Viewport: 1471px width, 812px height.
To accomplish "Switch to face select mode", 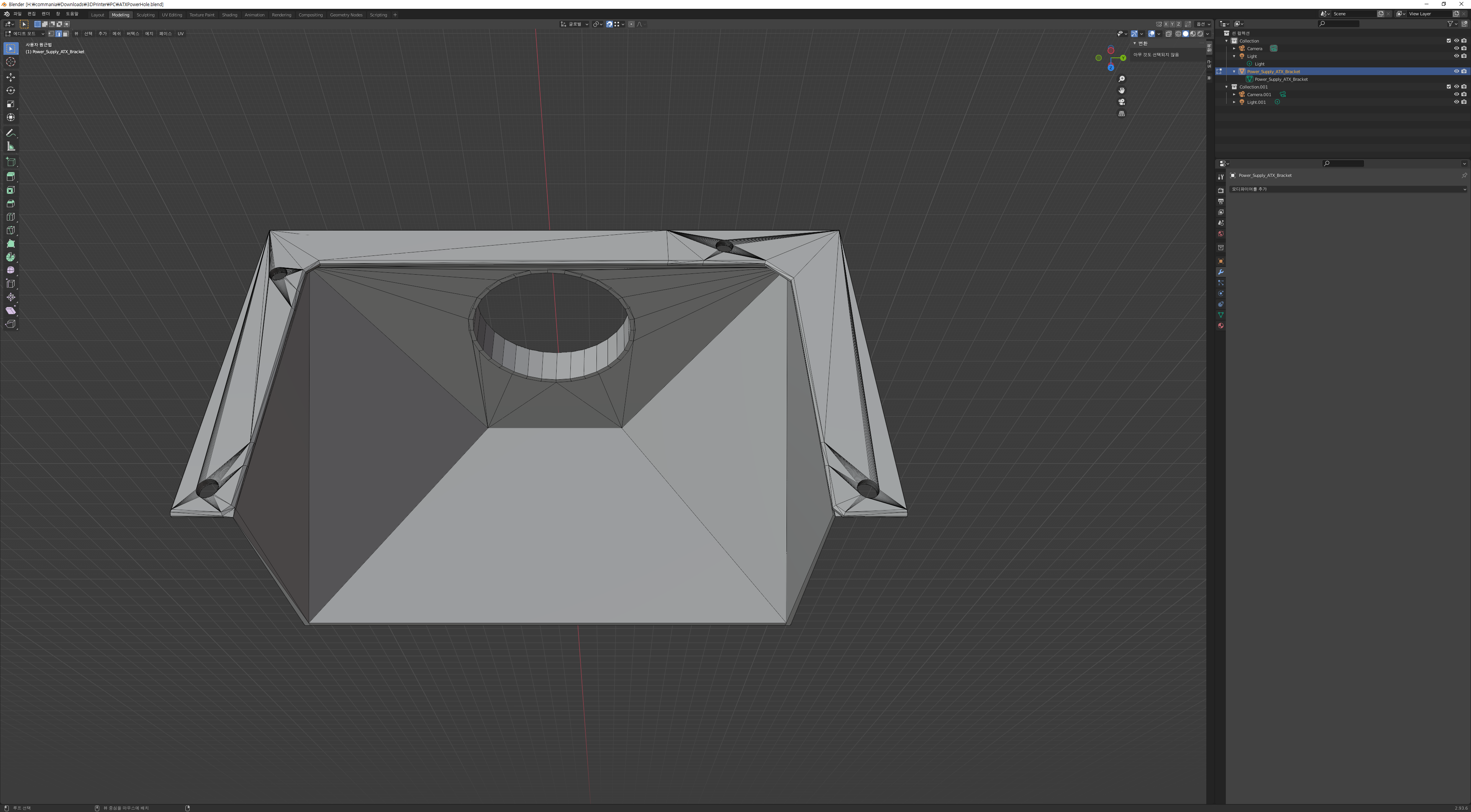I will (66, 34).
